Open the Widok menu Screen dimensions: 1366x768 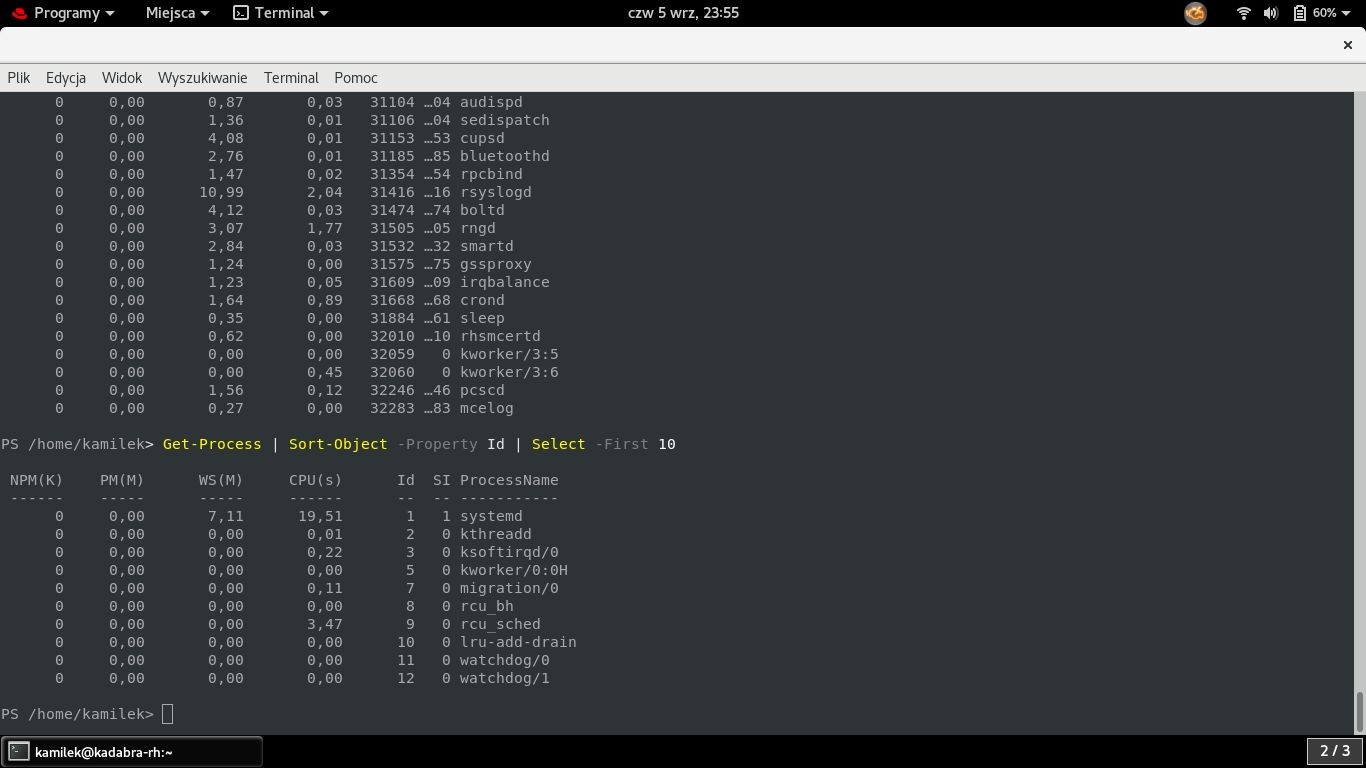click(x=122, y=77)
